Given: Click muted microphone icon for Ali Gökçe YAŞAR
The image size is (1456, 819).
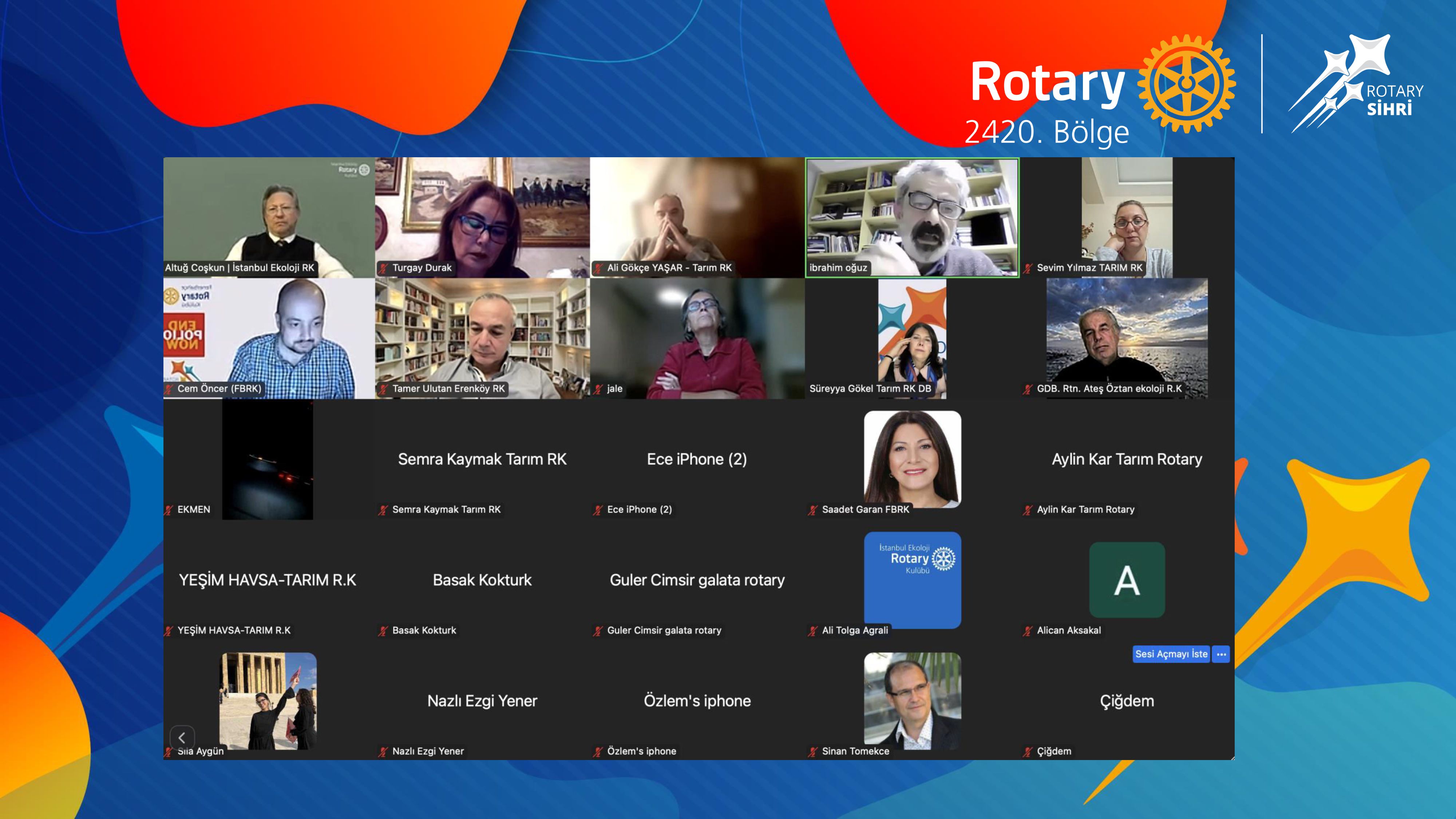Looking at the screenshot, I should click(598, 268).
